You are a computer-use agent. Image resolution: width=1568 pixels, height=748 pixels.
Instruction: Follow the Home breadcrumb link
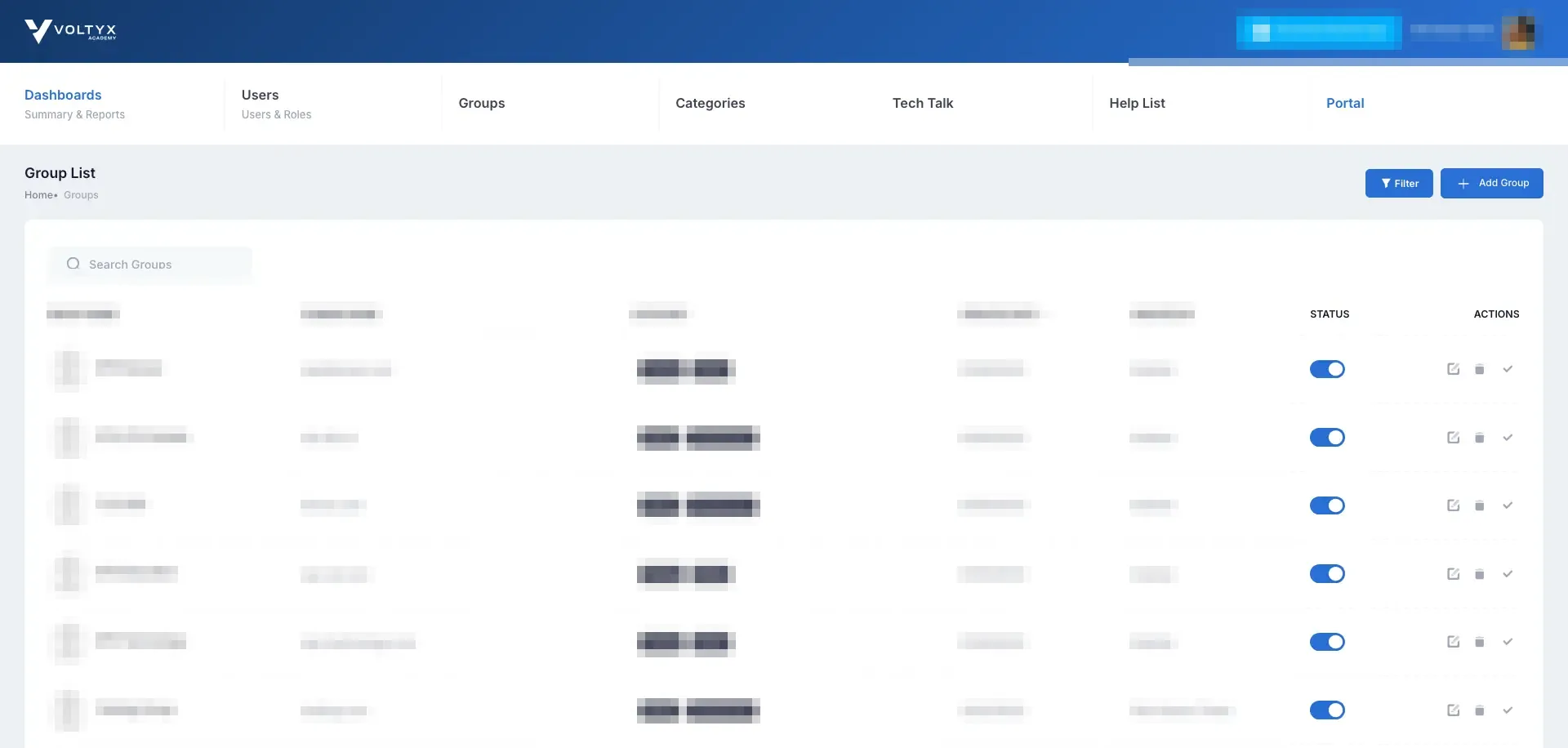[38, 195]
